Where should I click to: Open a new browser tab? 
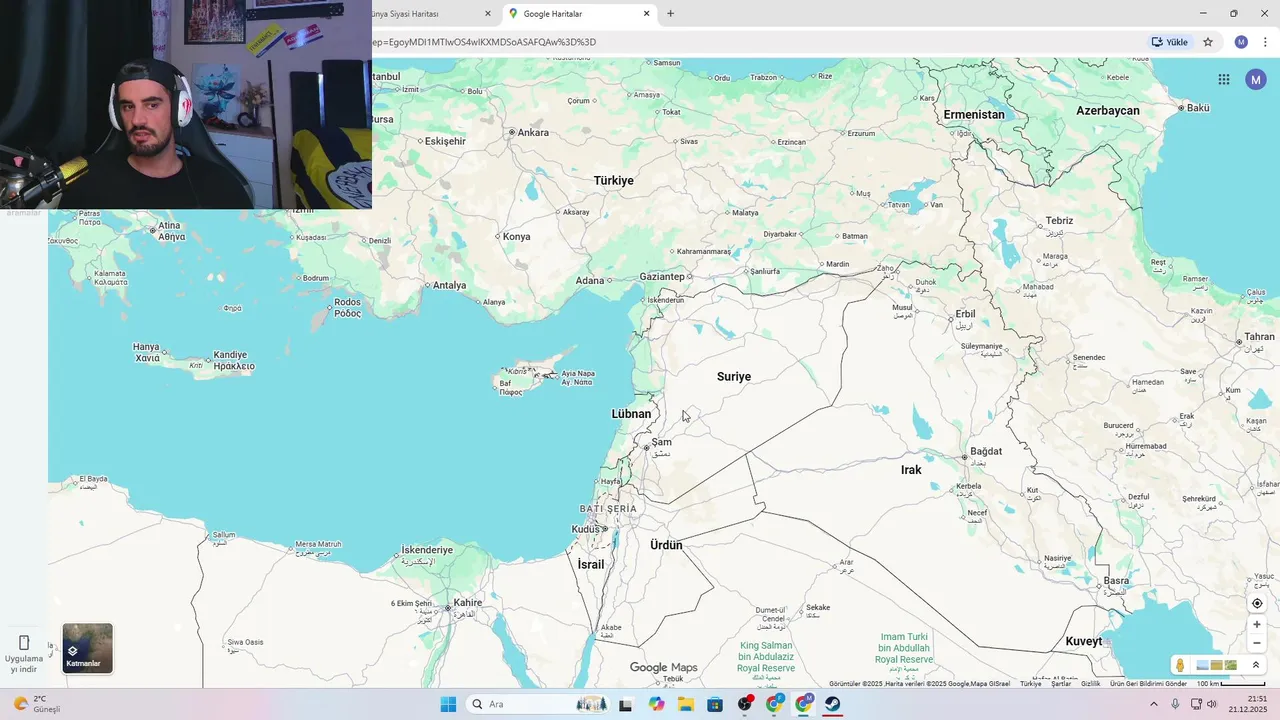pos(670,14)
